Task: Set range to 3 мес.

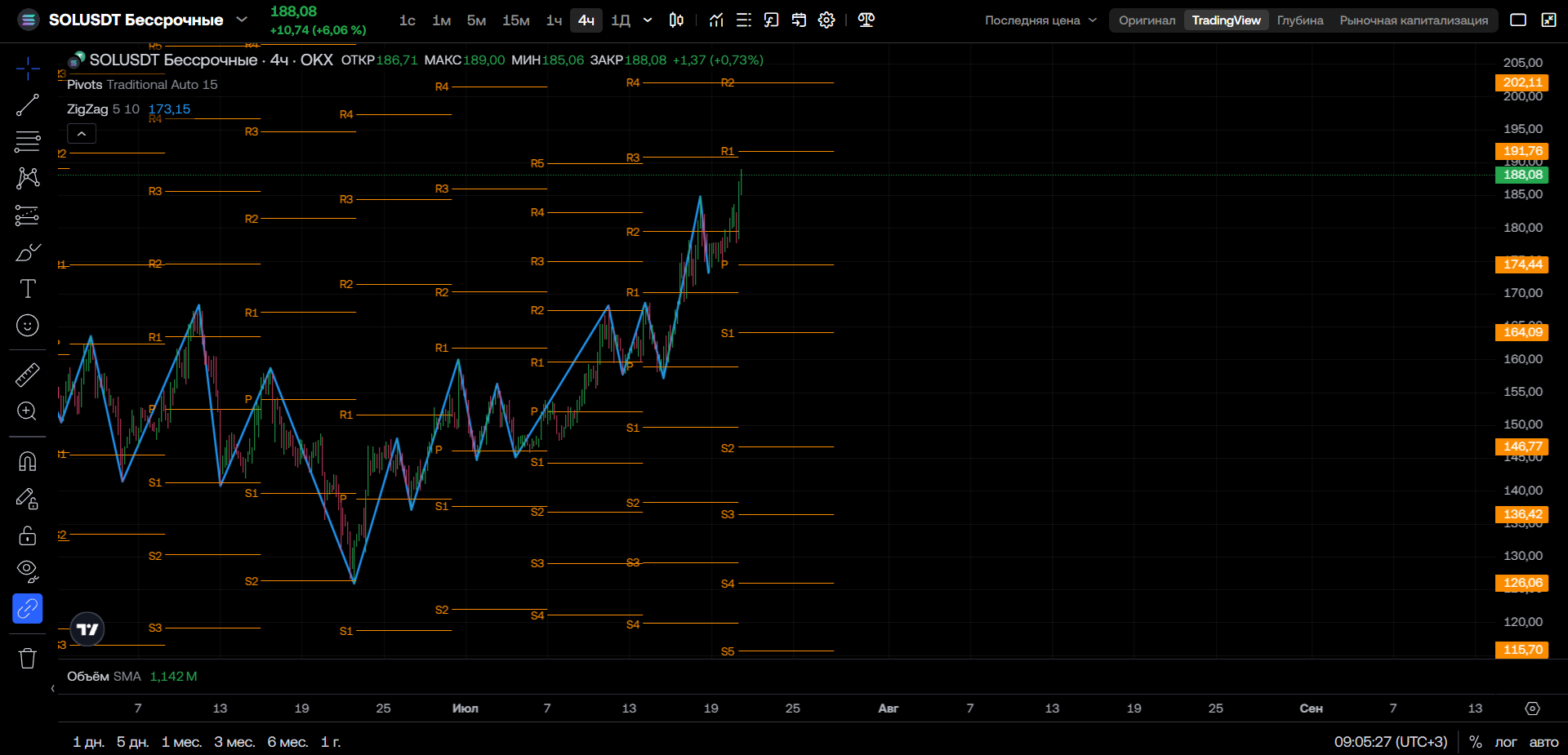Action: 234,742
